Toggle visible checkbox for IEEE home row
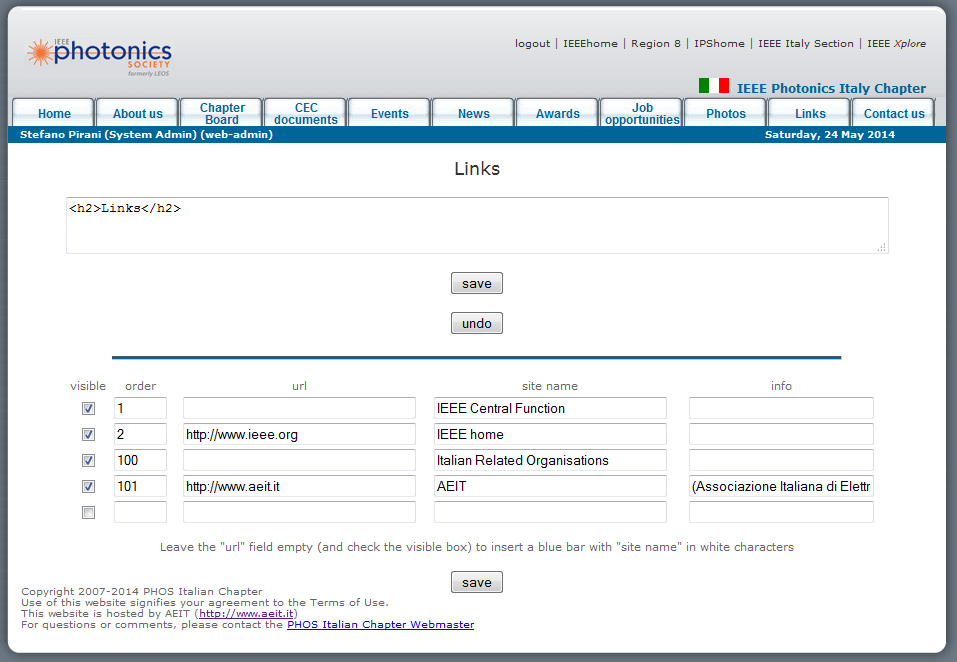 [88, 434]
